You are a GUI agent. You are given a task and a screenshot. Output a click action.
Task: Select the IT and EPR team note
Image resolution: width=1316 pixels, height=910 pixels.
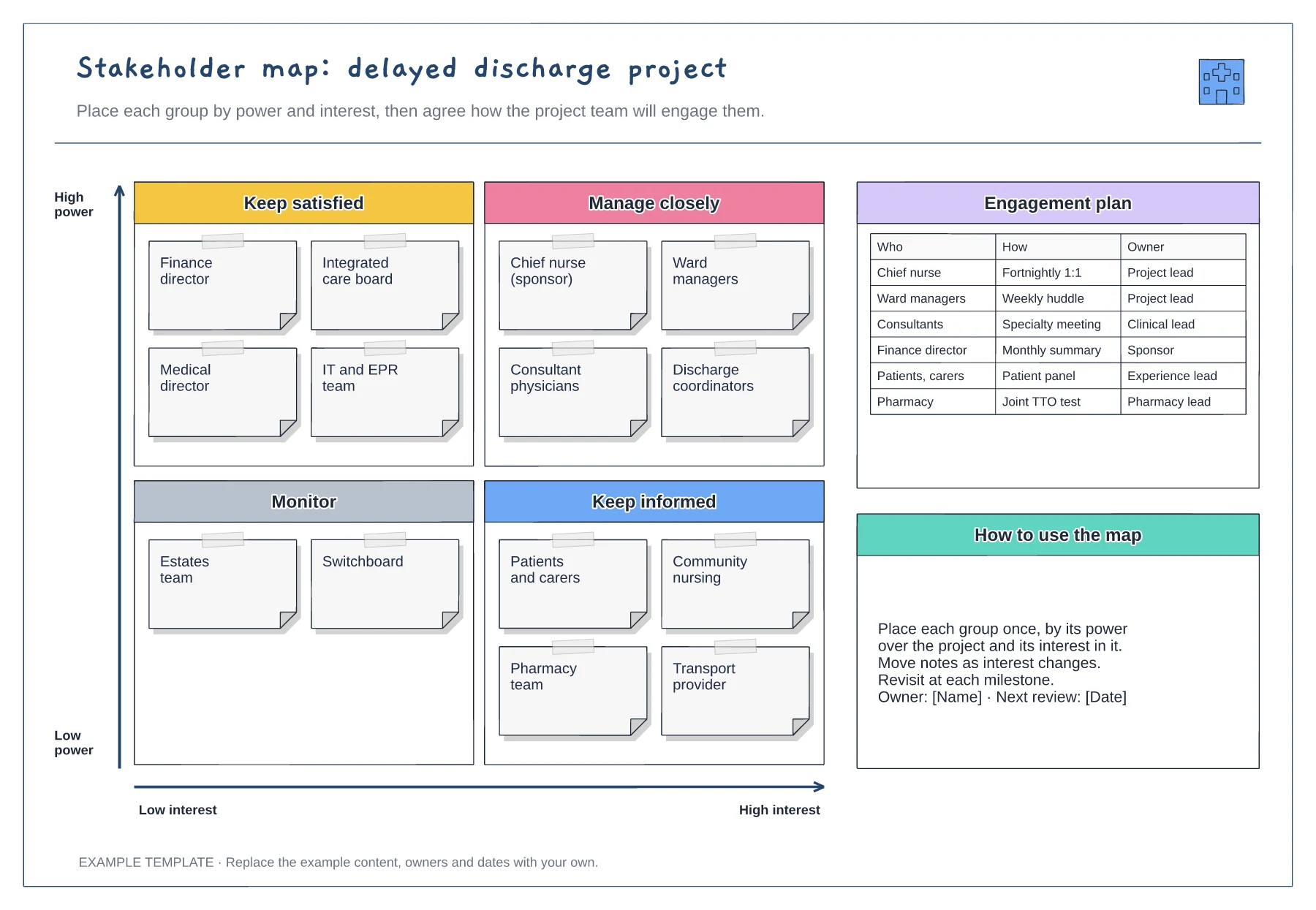[385, 393]
